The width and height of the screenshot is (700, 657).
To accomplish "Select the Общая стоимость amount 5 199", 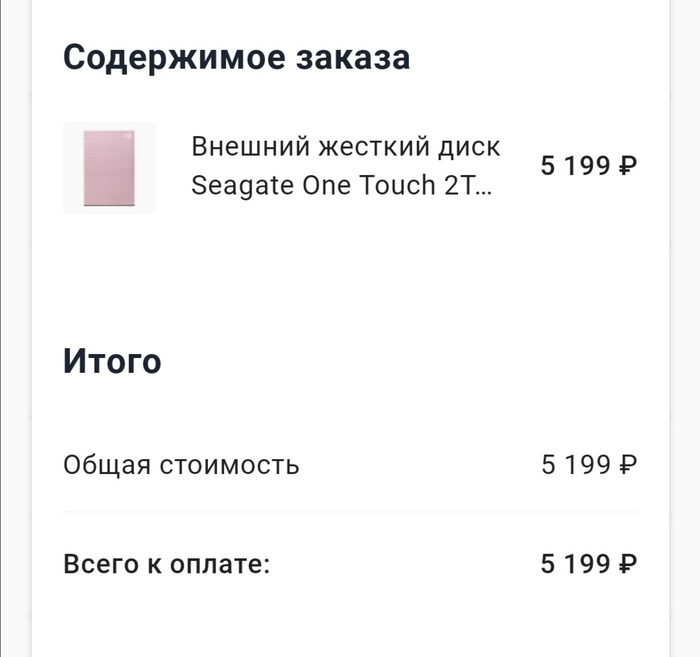I will [575, 465].
